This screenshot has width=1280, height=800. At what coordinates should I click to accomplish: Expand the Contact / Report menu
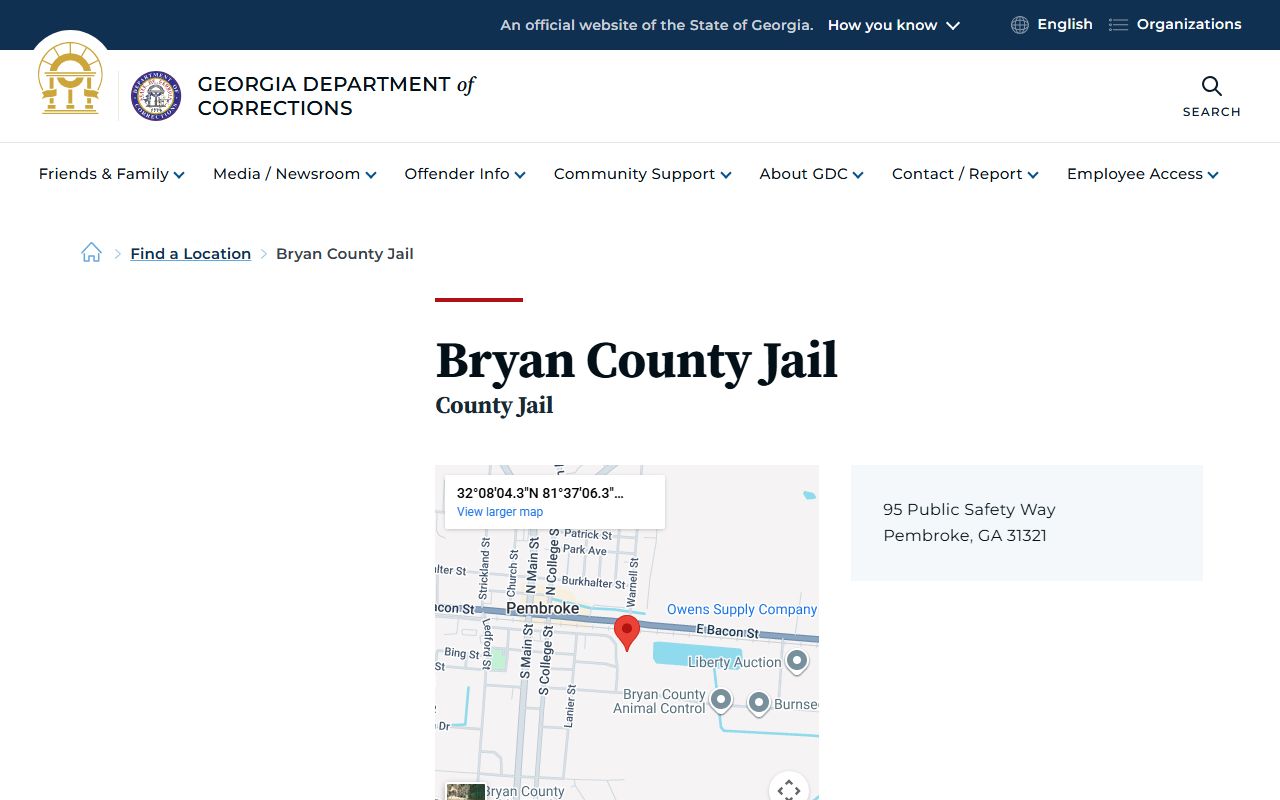pos(966,174)
